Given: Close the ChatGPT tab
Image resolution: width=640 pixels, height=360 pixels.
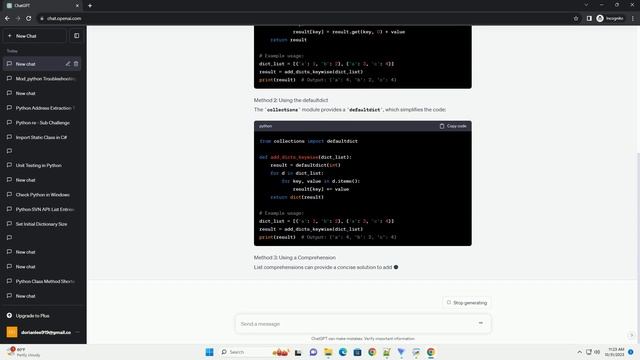Looking at the screenshot, I should (77, 6).
